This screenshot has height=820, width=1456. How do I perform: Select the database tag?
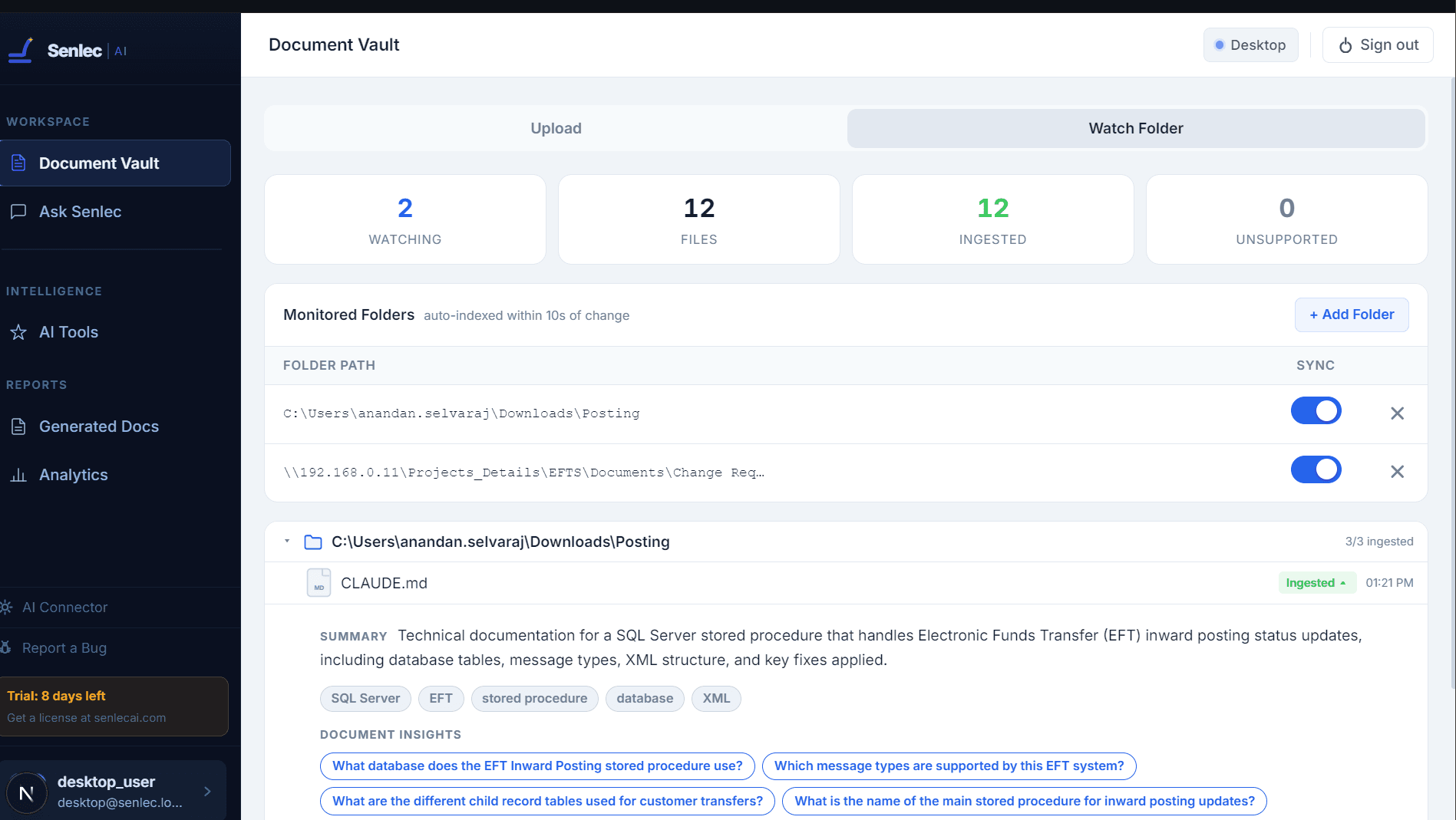pyautogui.click(x=645, y=698)
